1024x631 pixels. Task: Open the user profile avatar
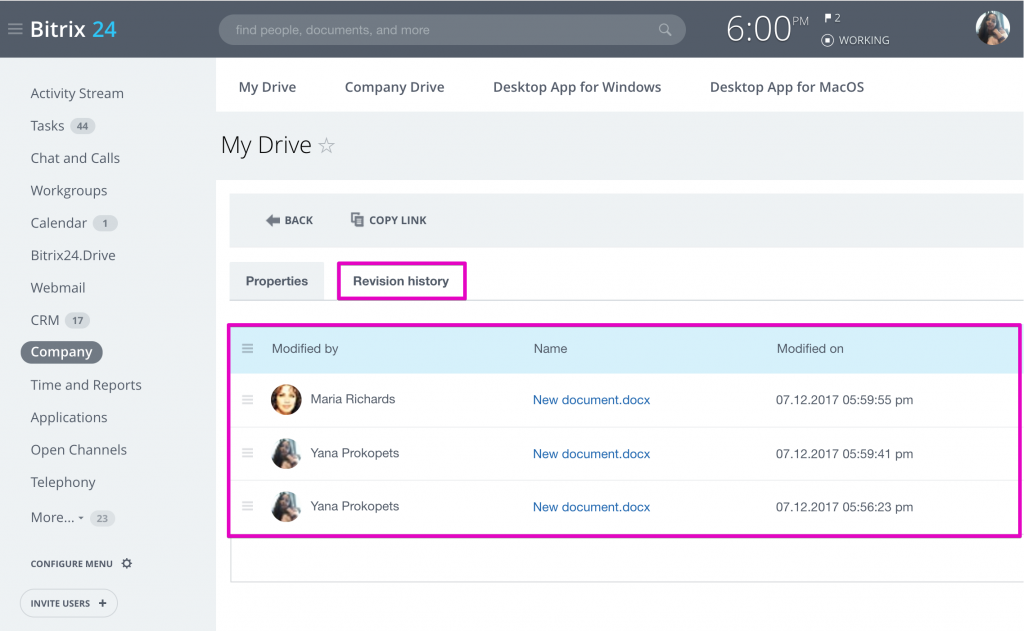tap(992, 28)
